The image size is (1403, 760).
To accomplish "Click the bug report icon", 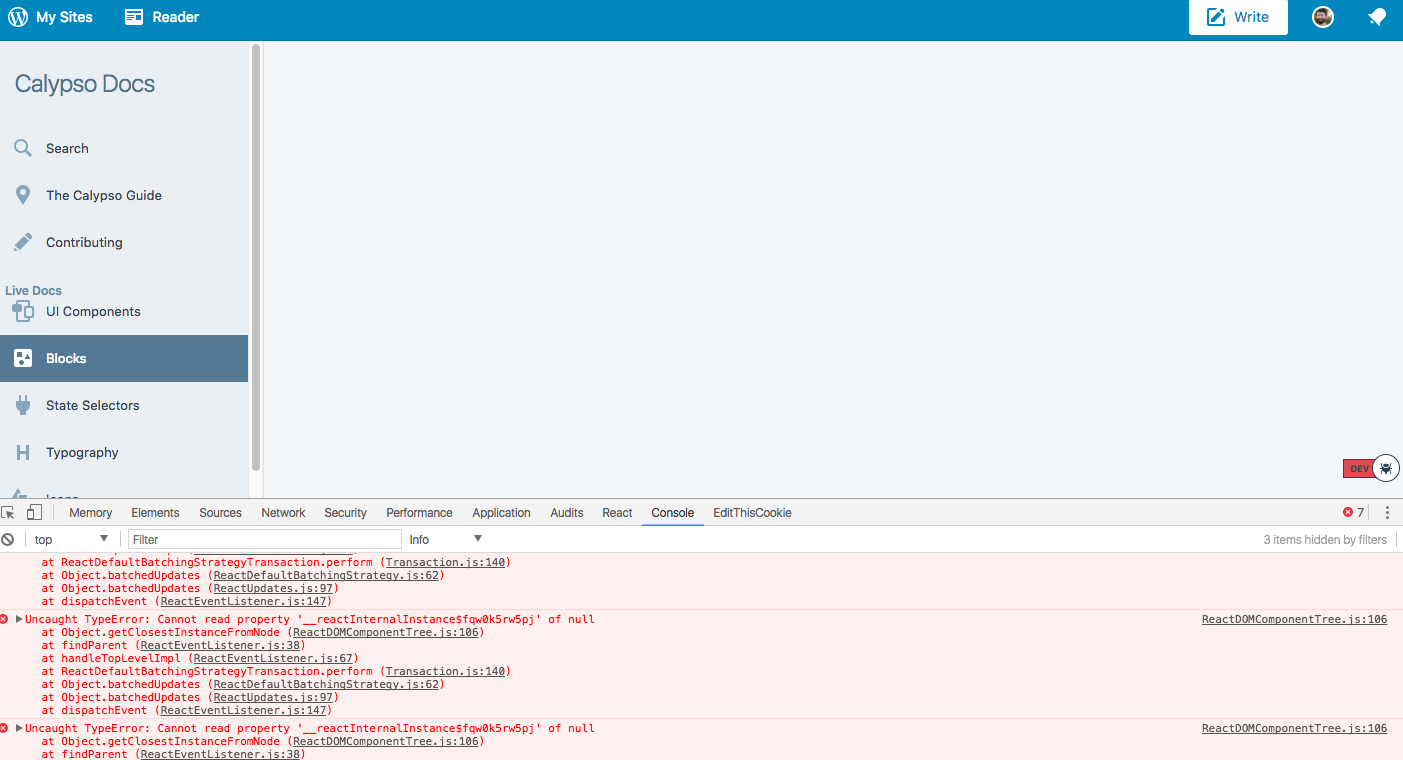I will click(1385, 468).
